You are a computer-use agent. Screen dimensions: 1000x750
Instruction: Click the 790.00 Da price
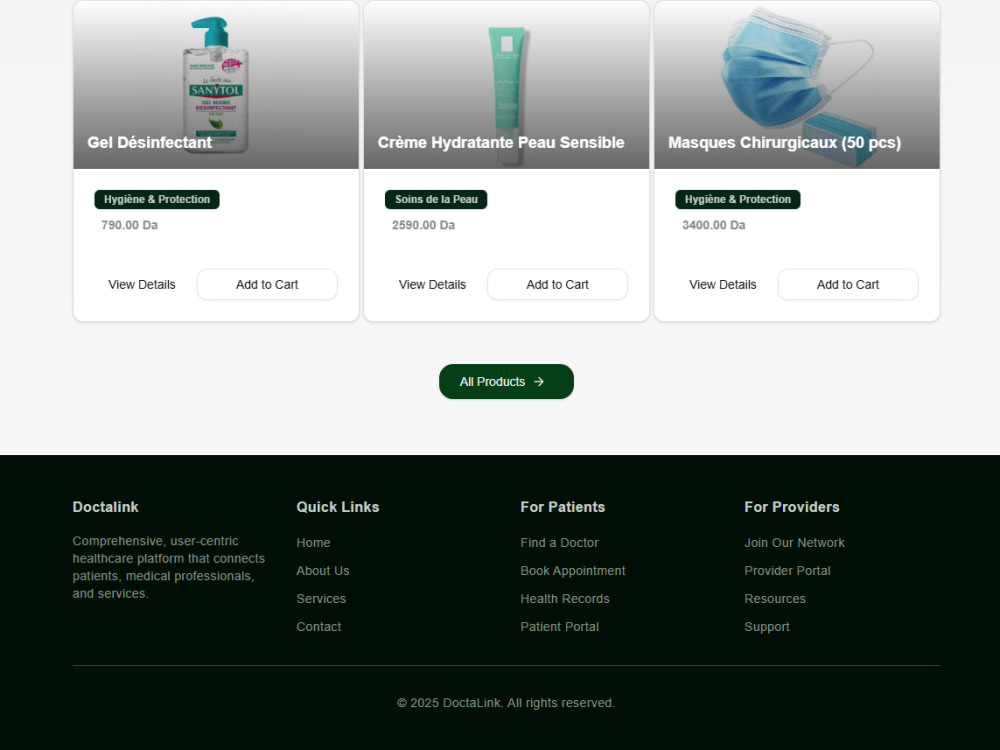coord(129,225)
